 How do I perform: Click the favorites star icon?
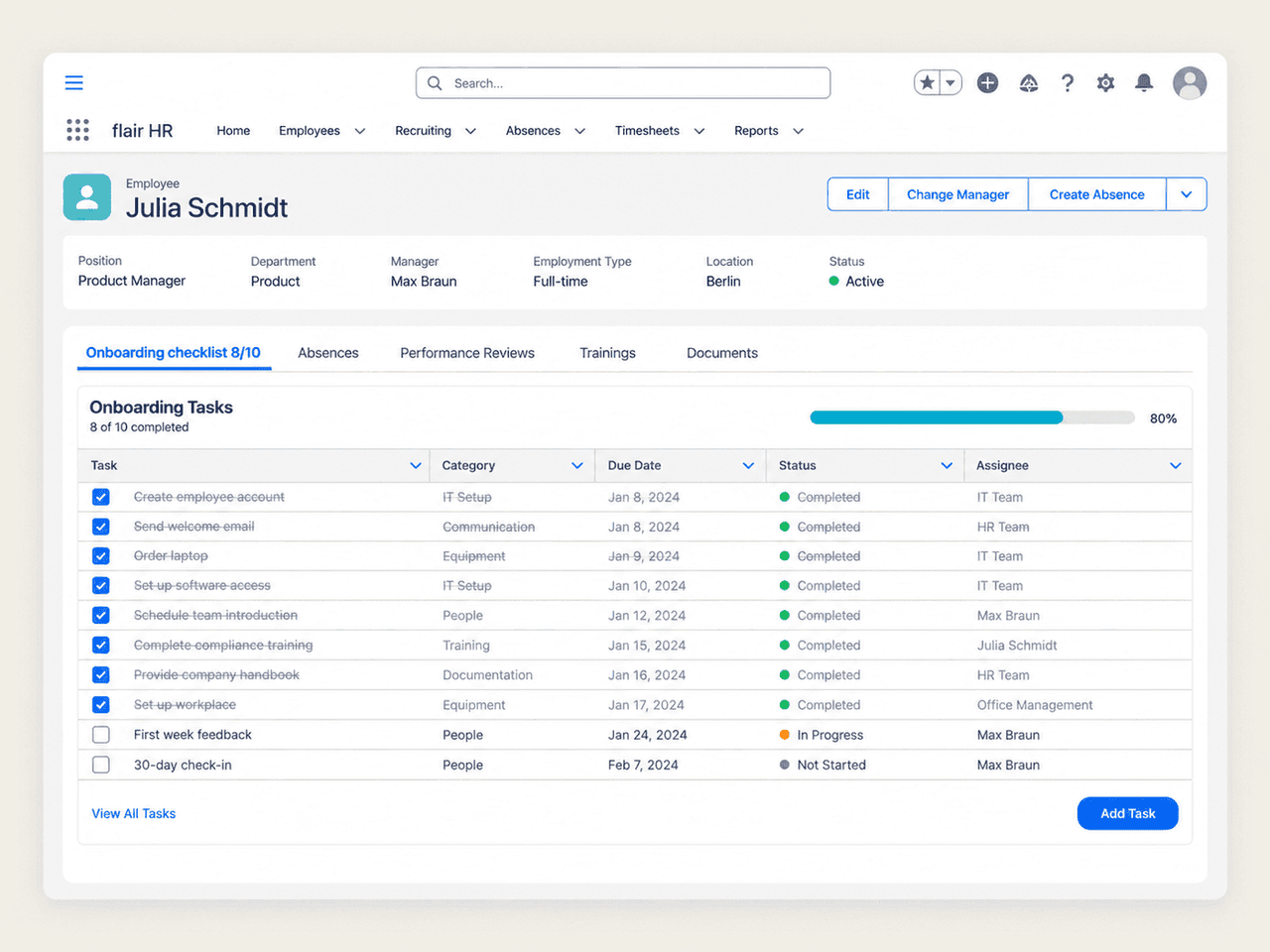tap(927, 83)
